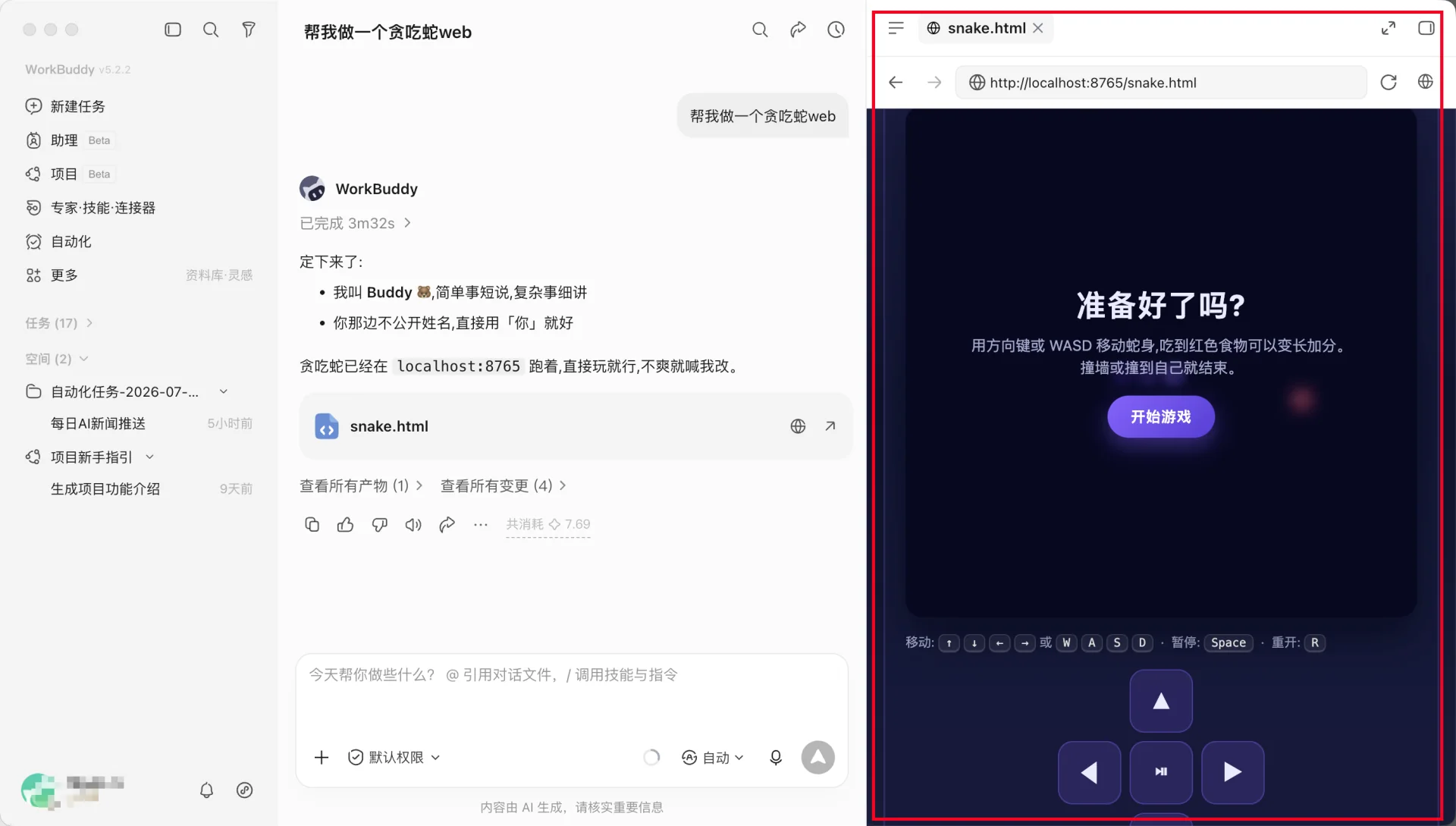The width and height of the screenshot is (1456, 826).
Task: Tap the up arrow game control
Action: coord(1160,701)
